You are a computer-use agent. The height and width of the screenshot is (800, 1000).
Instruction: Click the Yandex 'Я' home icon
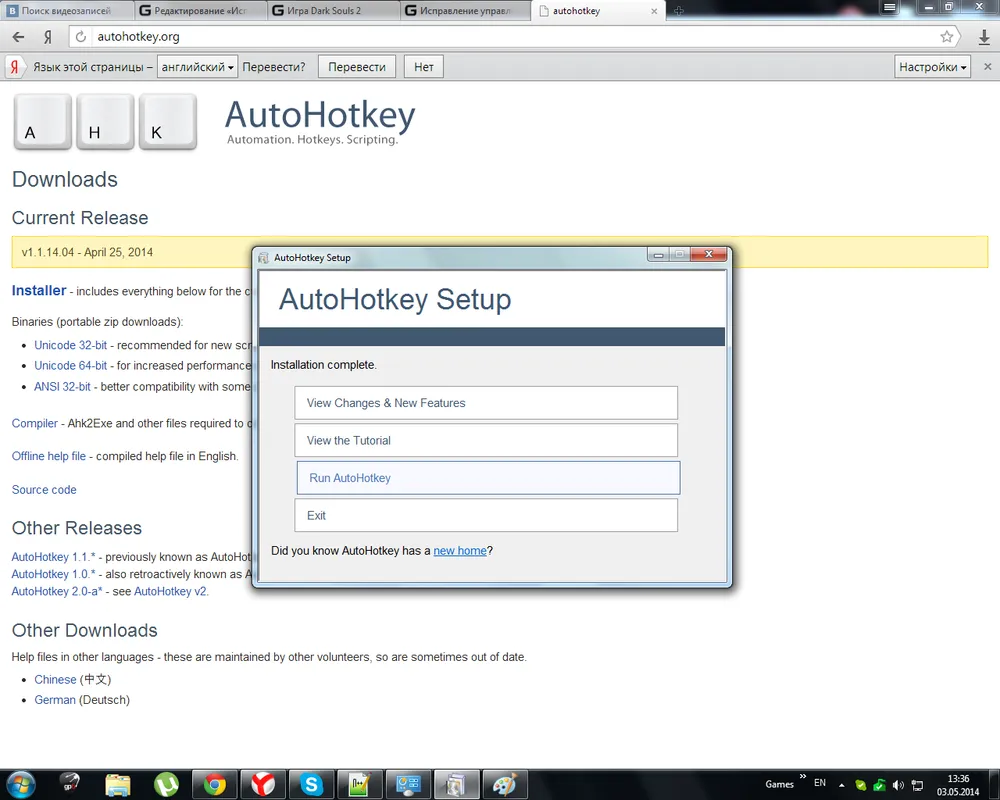tap(47, 37)
